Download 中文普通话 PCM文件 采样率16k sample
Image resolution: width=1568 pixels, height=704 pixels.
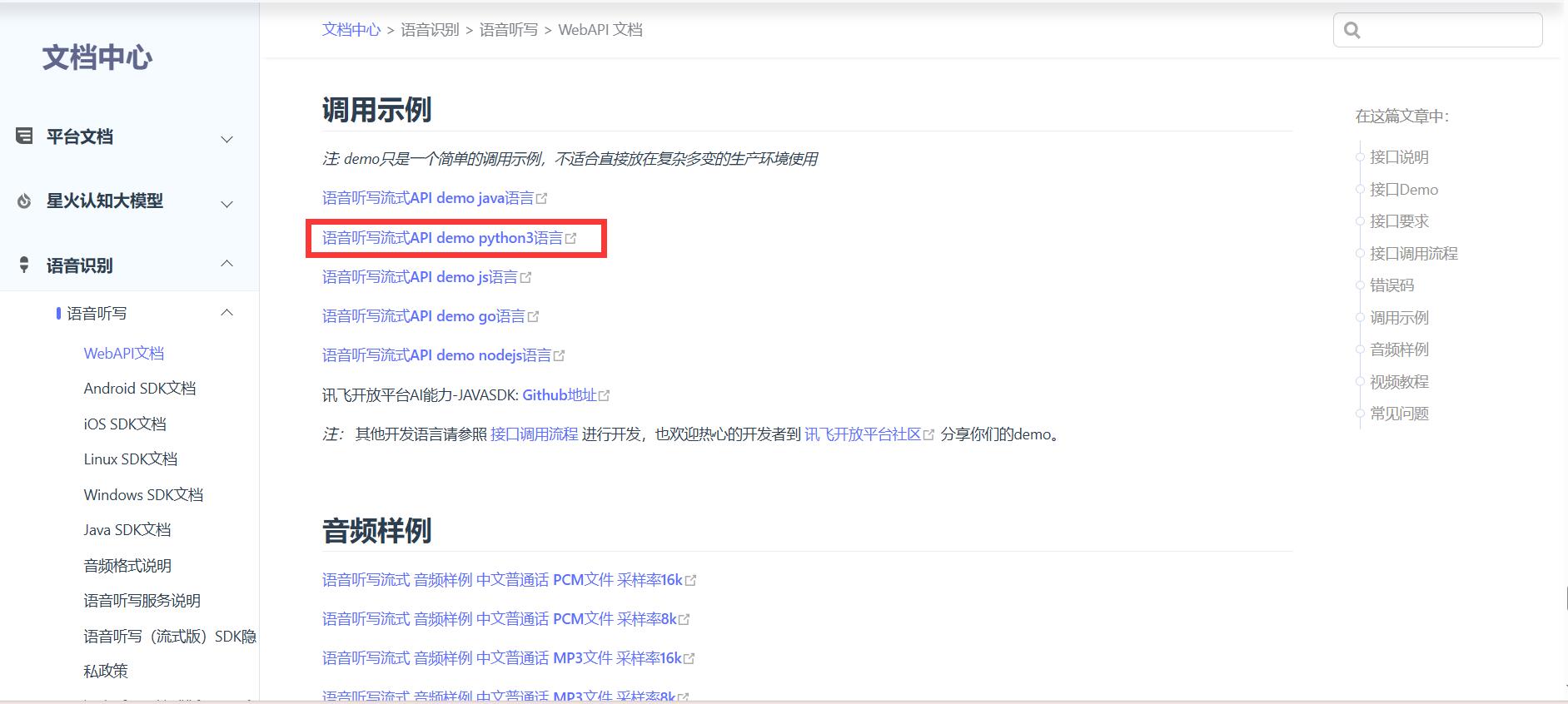coord(502,580)
